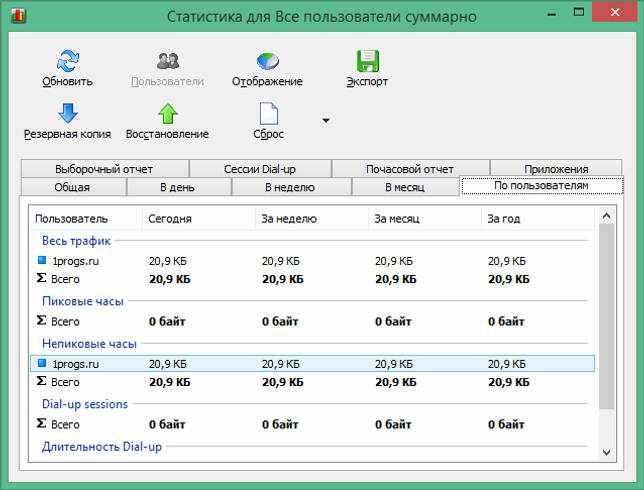Open the Приложения tab
The image size is (644, 490).
coord(556,169)
